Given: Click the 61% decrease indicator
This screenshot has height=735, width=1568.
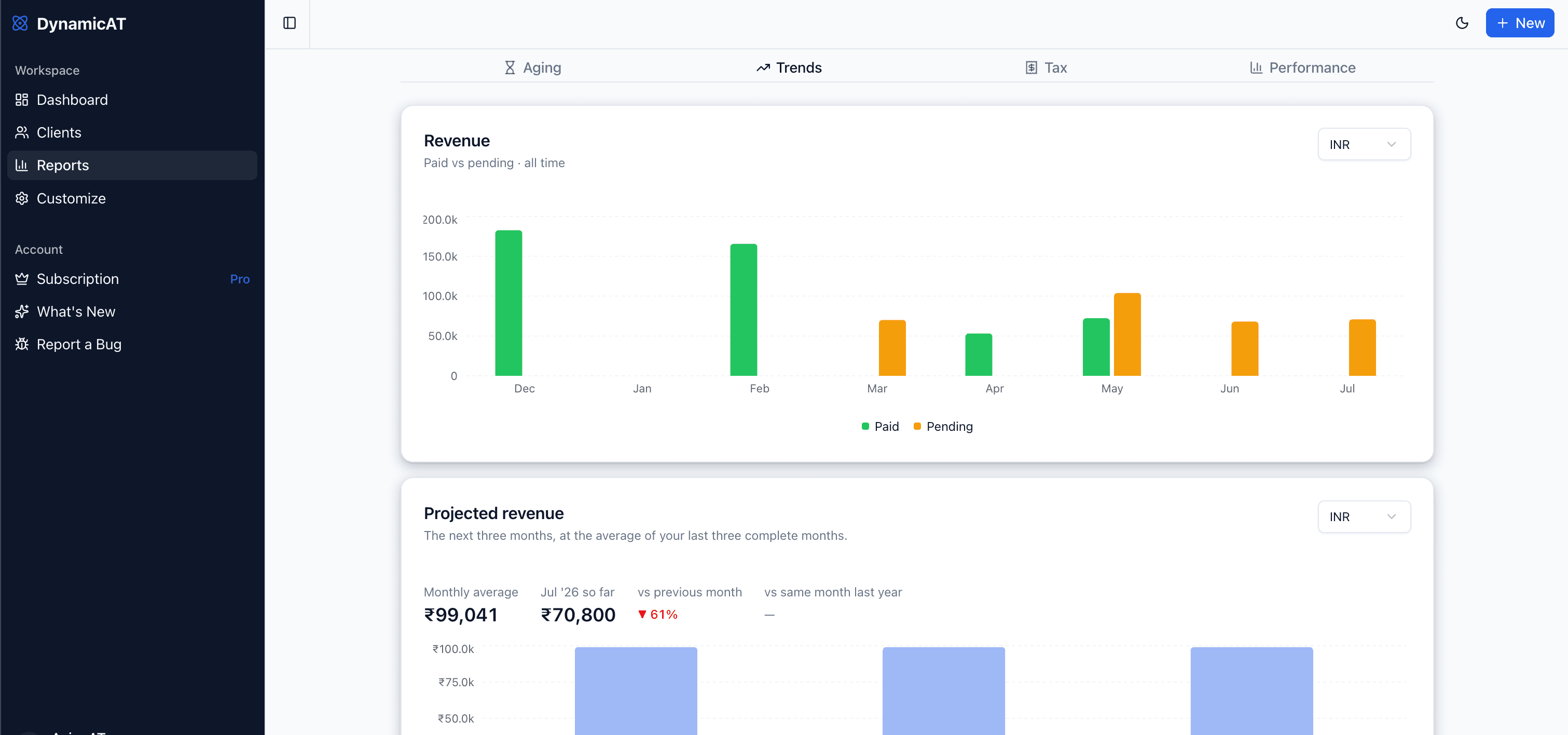Looking at the screenshot, I should click(657, 615).
